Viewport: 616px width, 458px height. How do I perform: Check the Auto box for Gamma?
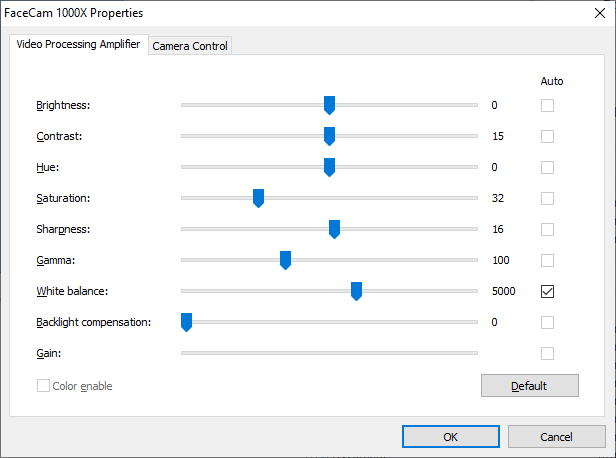pos(547,260)
